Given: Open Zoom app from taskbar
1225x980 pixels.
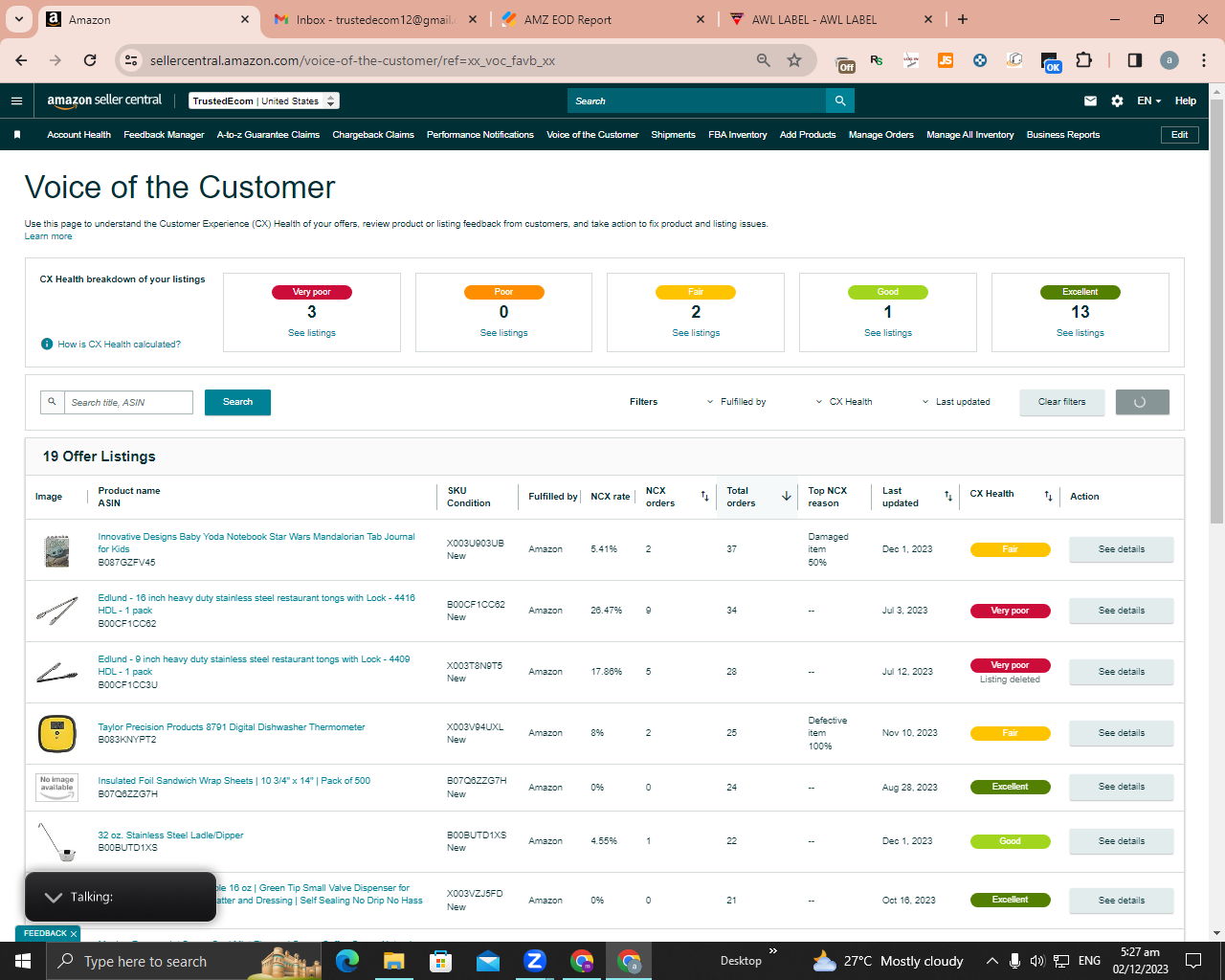Looking at the screenshot, I should tap(535, 961).
